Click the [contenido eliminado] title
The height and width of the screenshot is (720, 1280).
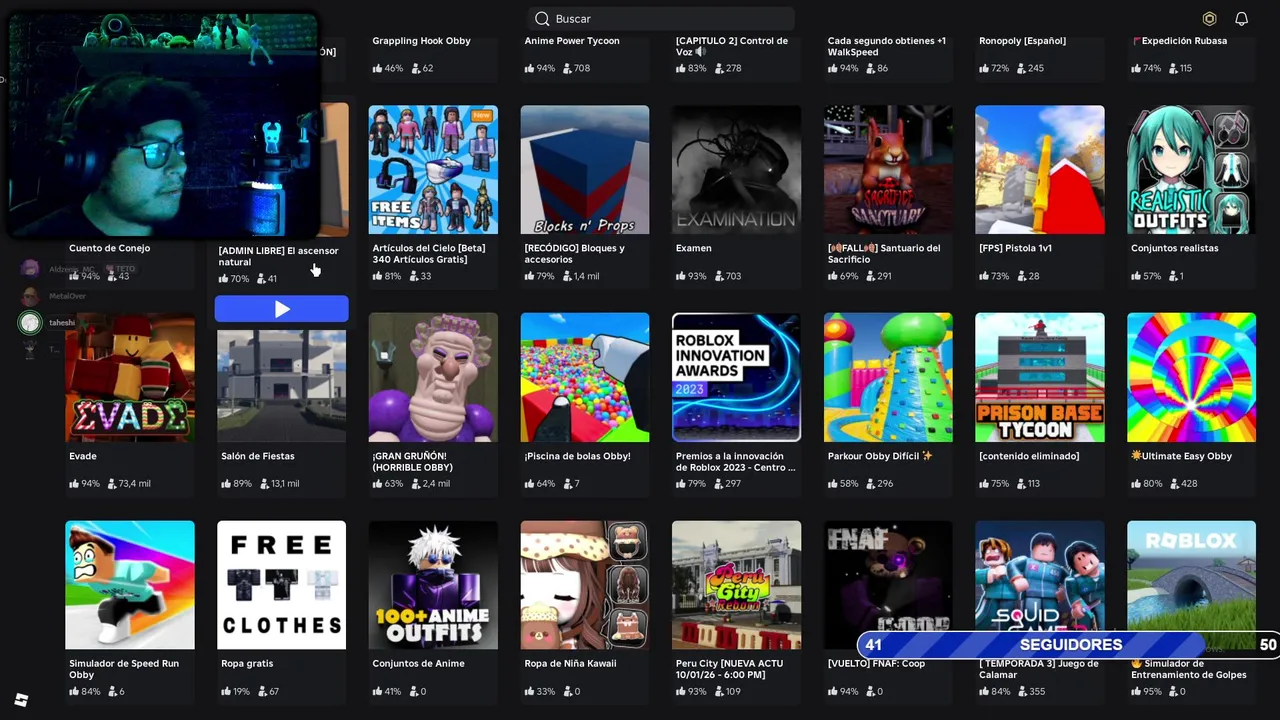[1029, 456]
